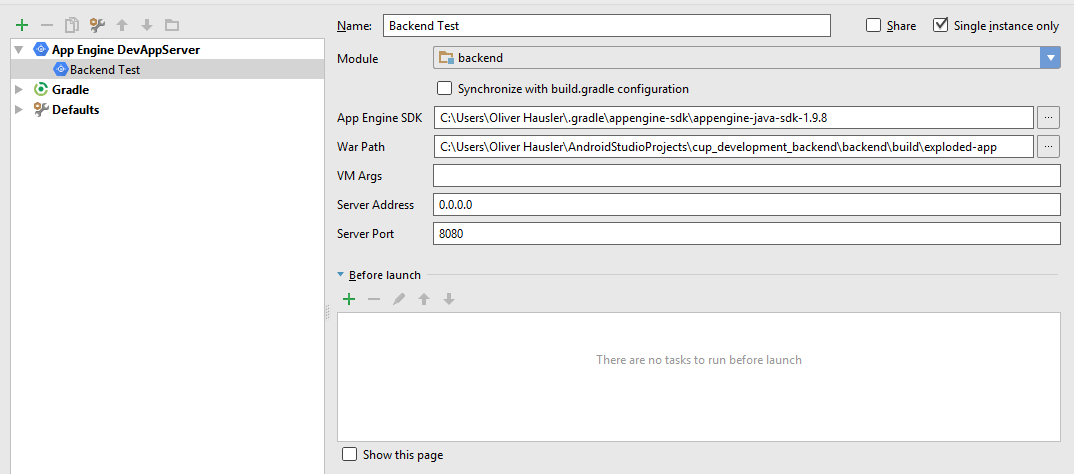Create a new configuration folder
1074x474 pixels.
coord(172,25)
